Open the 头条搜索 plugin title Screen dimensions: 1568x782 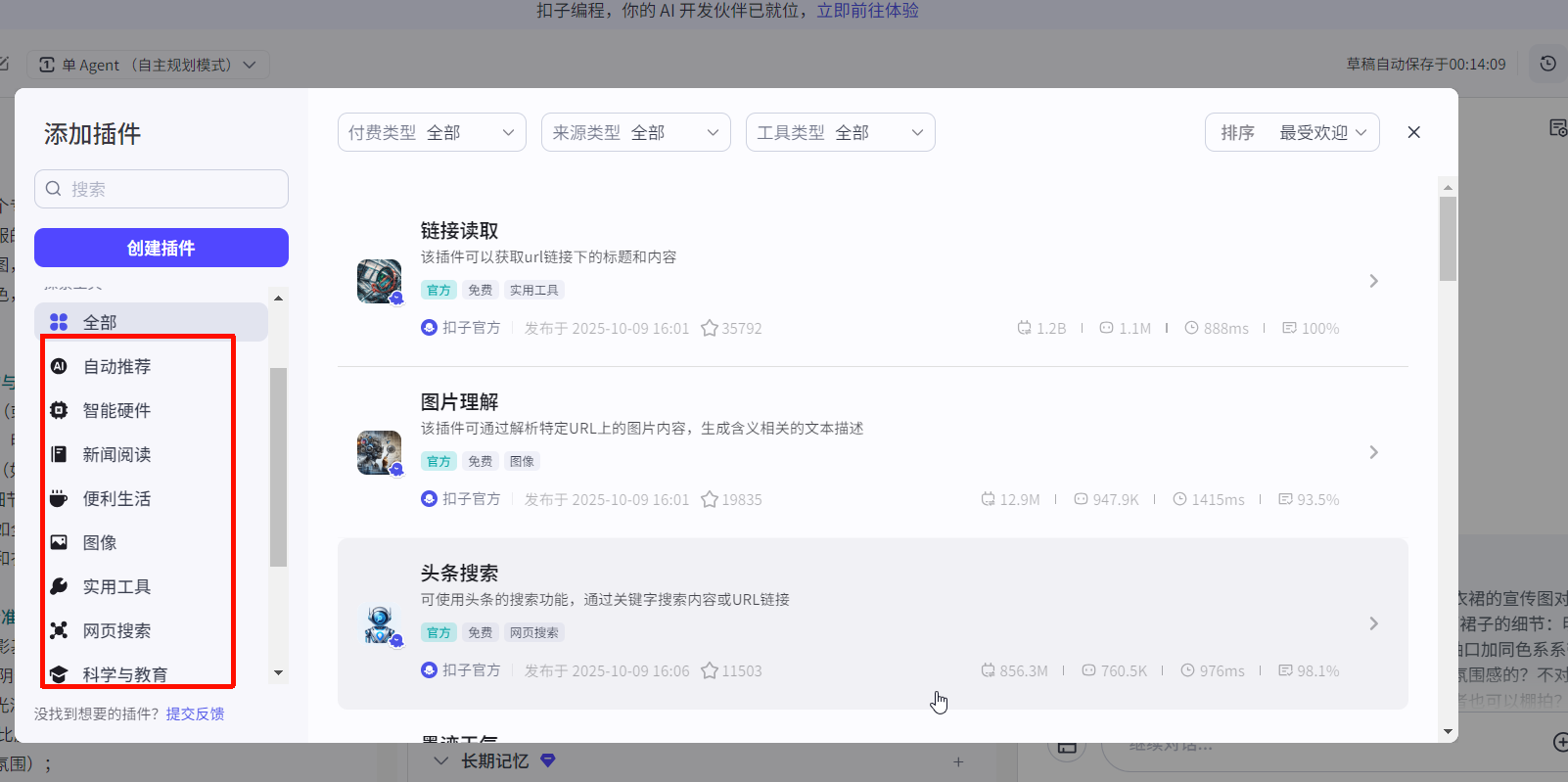click(x=460, y=573)
